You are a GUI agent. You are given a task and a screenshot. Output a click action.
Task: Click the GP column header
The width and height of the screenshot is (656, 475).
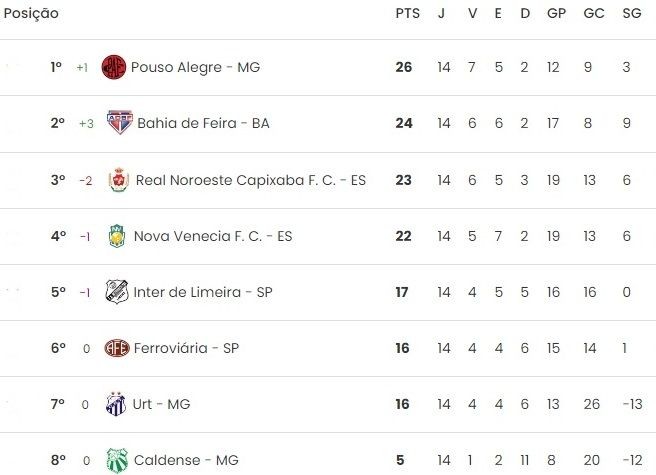click(x=556, y=13)
